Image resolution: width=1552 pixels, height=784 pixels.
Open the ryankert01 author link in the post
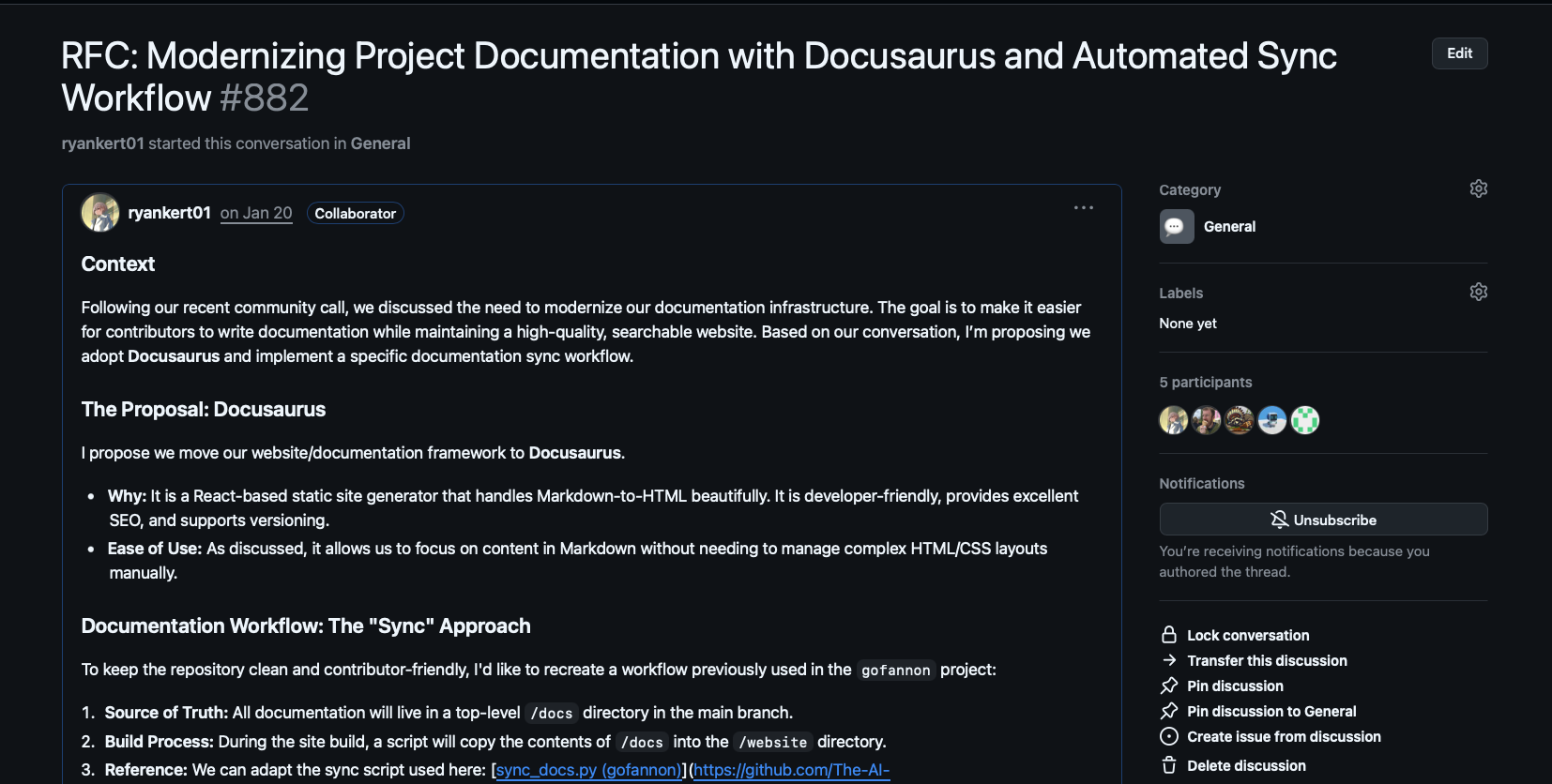pos(169,213)
